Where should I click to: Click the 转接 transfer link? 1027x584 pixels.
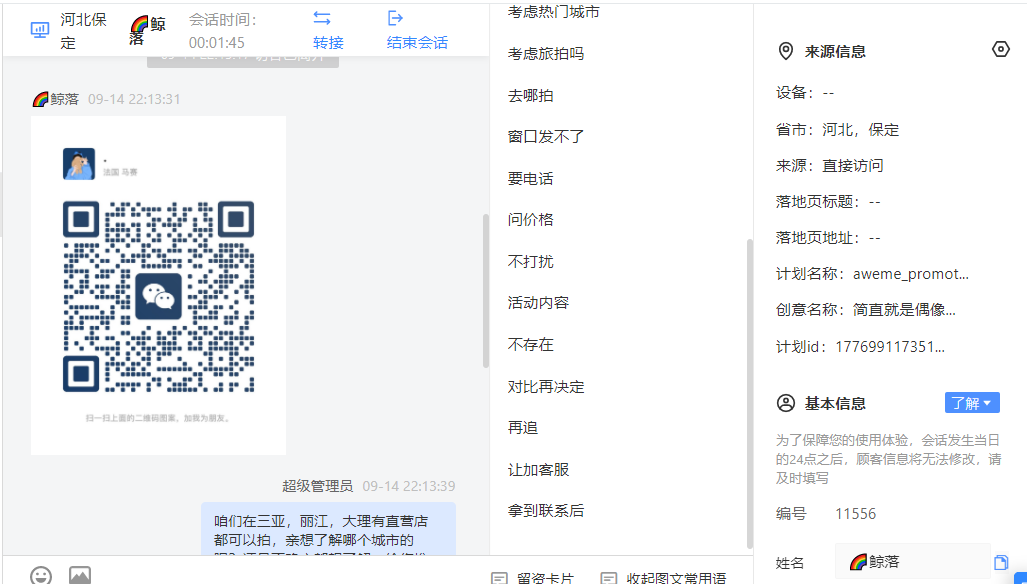click(328, 43)
